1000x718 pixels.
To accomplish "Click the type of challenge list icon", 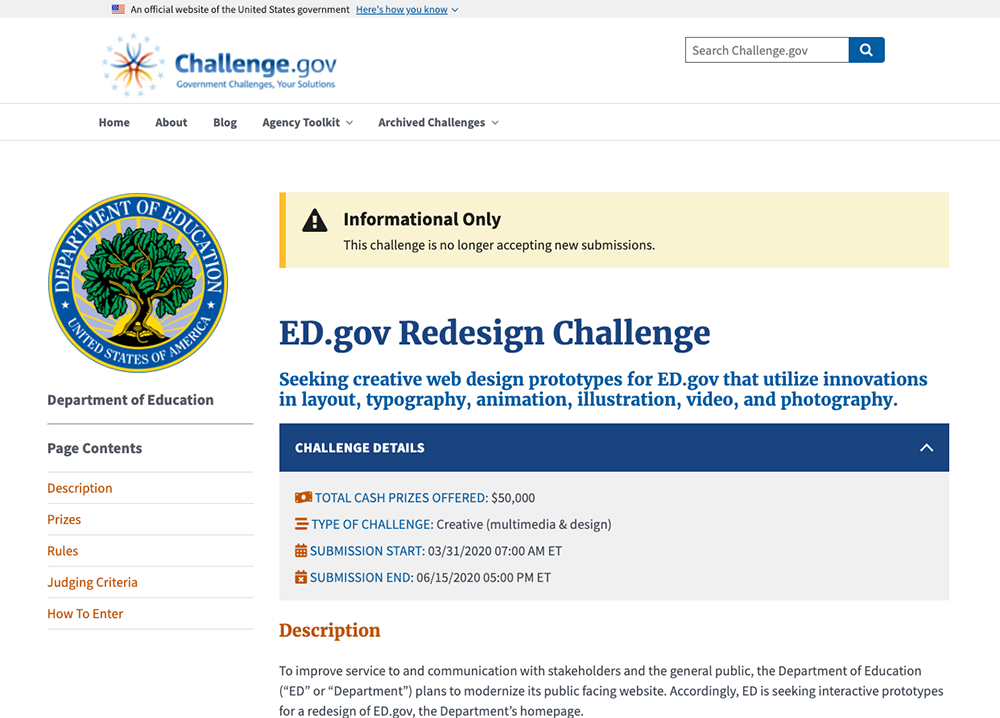I will click(x=301, y=524).
